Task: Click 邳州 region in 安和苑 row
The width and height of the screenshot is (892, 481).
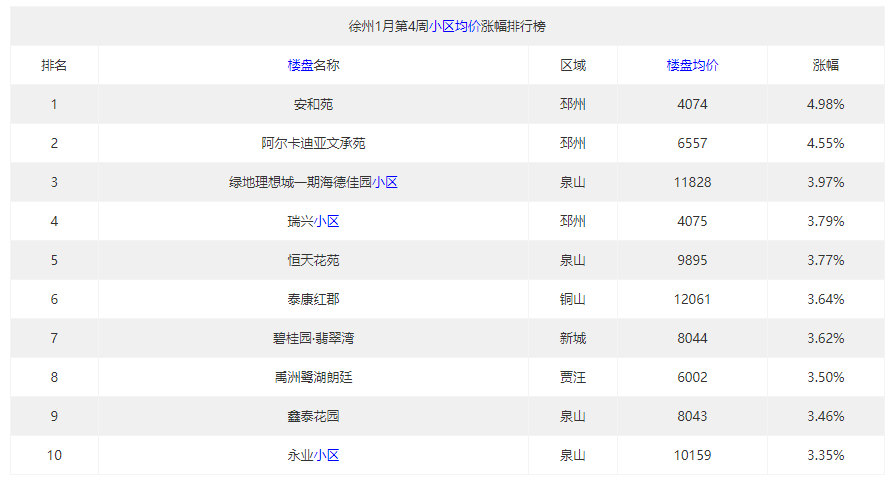Action: coord(573,105)
